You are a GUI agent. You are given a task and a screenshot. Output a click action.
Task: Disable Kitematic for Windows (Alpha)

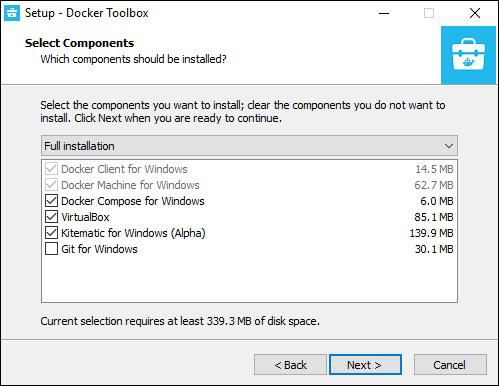[x=51, y=233]
